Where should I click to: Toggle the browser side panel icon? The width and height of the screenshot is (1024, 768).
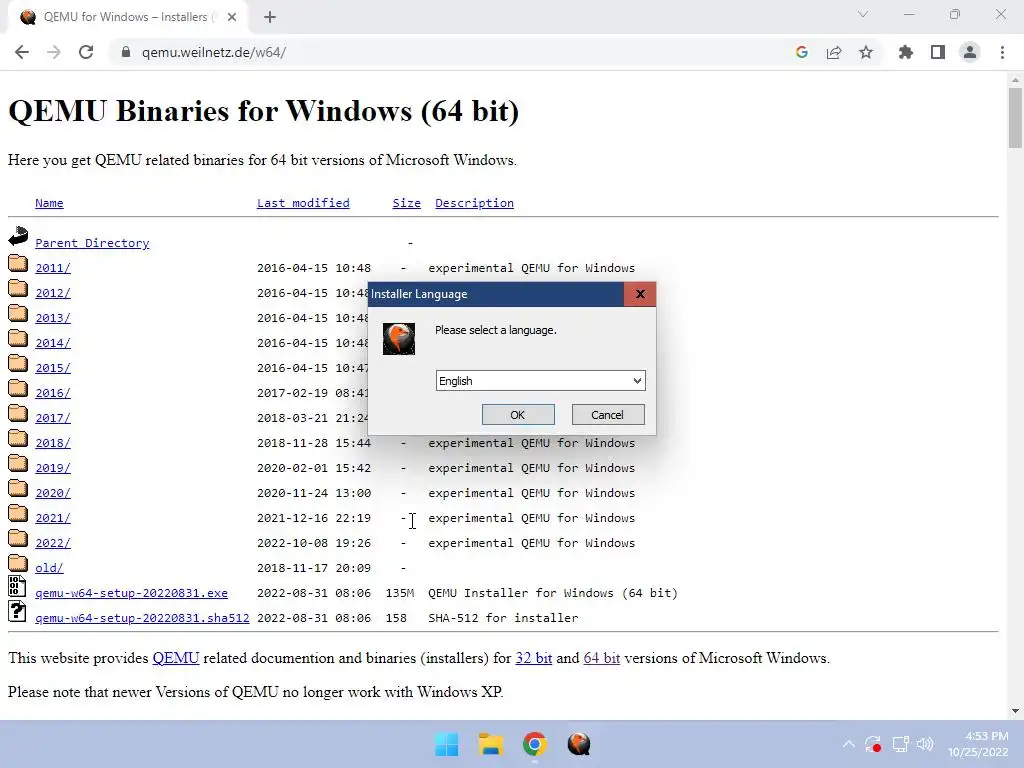pos(938,52)
